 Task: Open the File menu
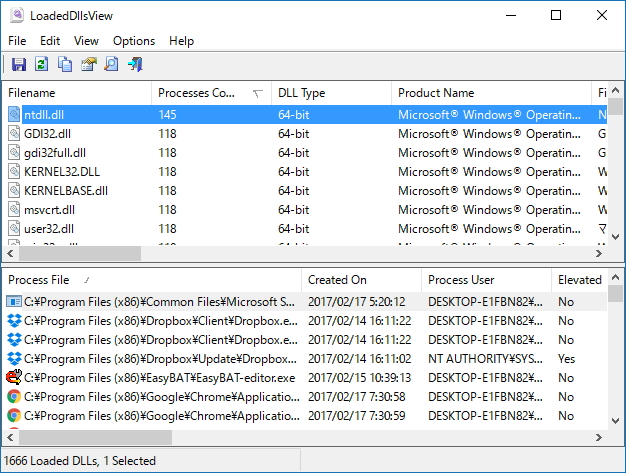[x=17, y=41]
